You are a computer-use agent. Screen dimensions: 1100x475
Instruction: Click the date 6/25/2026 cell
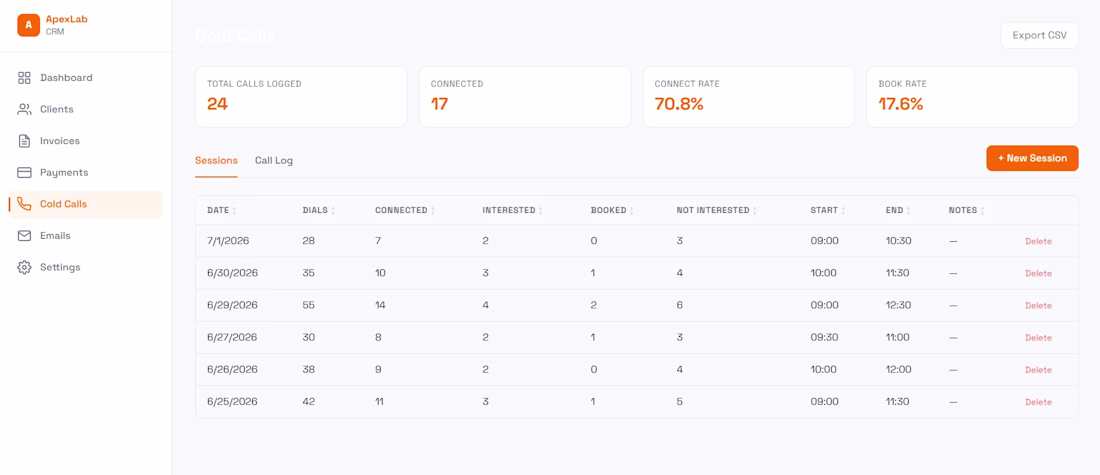pyautogui.click(x=232, y=402)
